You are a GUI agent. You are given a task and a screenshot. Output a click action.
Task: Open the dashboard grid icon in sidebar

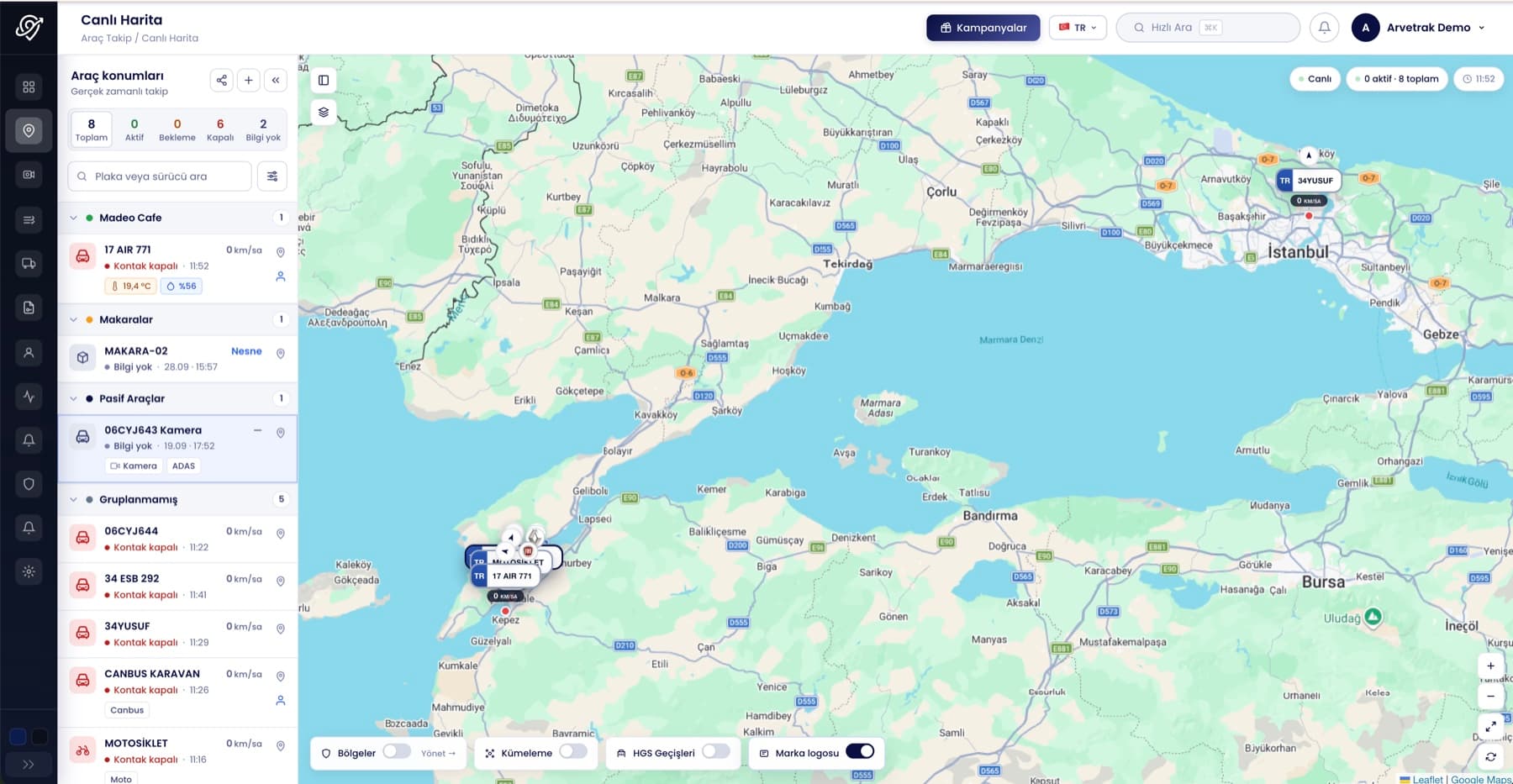coord(29,87)
